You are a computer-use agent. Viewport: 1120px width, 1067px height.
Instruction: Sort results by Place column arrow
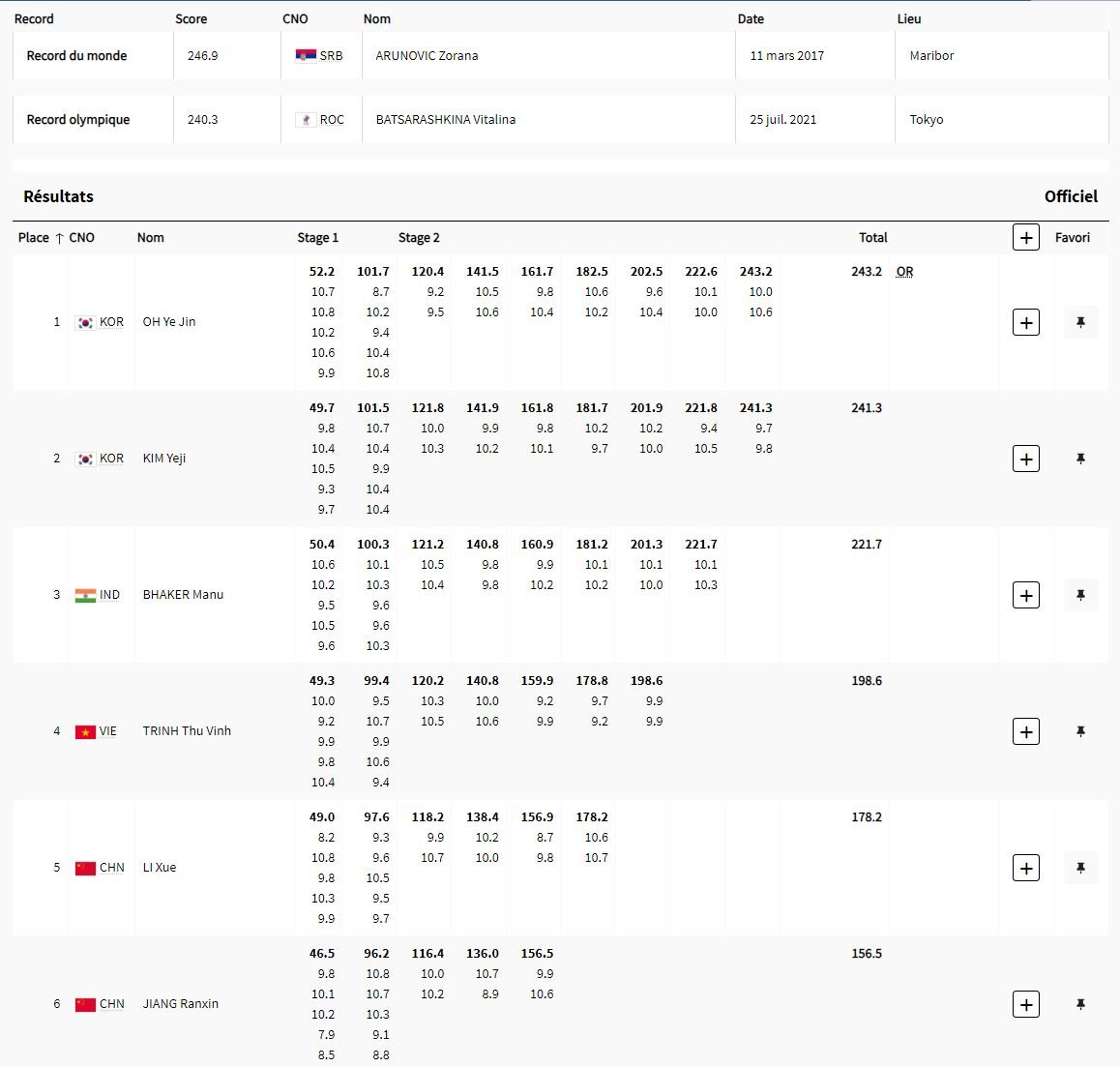[x=59, y=238]
